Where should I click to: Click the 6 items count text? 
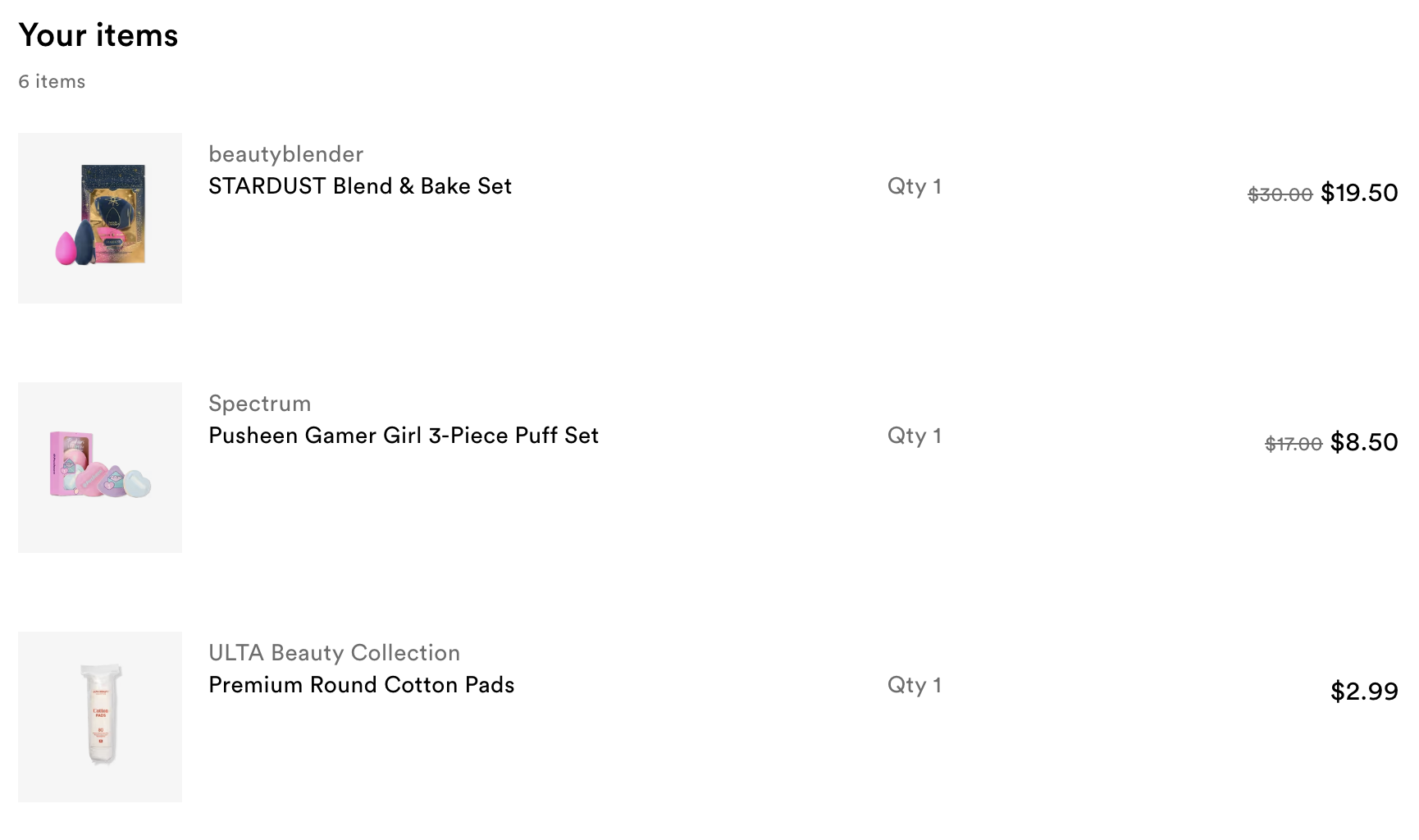coord(52,81)
